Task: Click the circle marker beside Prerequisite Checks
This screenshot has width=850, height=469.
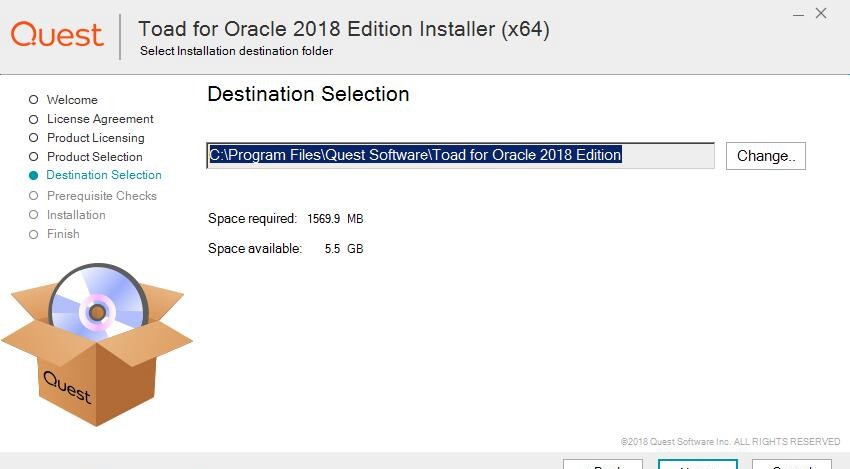Action: tap(34, 196)
